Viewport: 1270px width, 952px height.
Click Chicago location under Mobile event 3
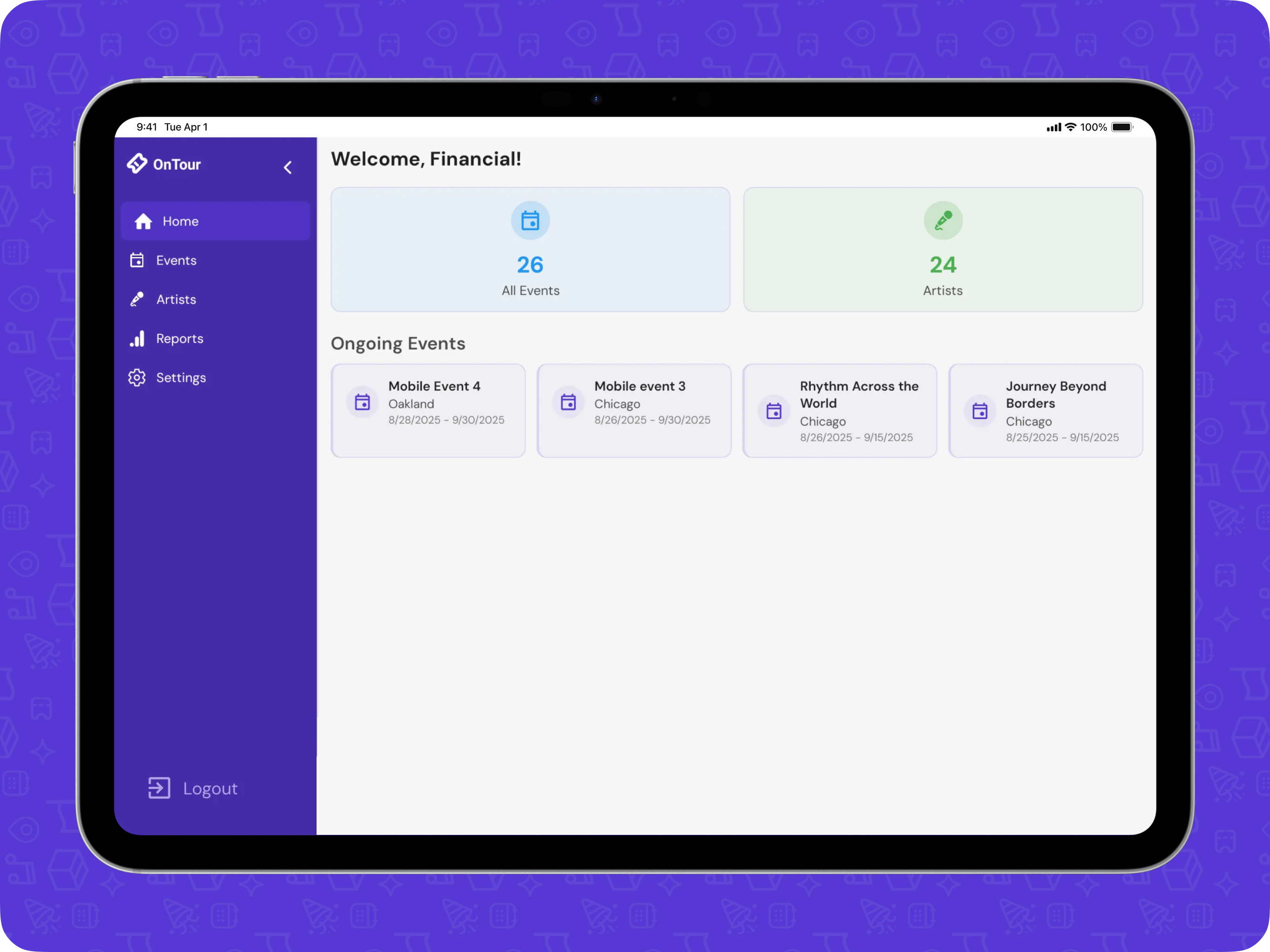tap(617, 404)
